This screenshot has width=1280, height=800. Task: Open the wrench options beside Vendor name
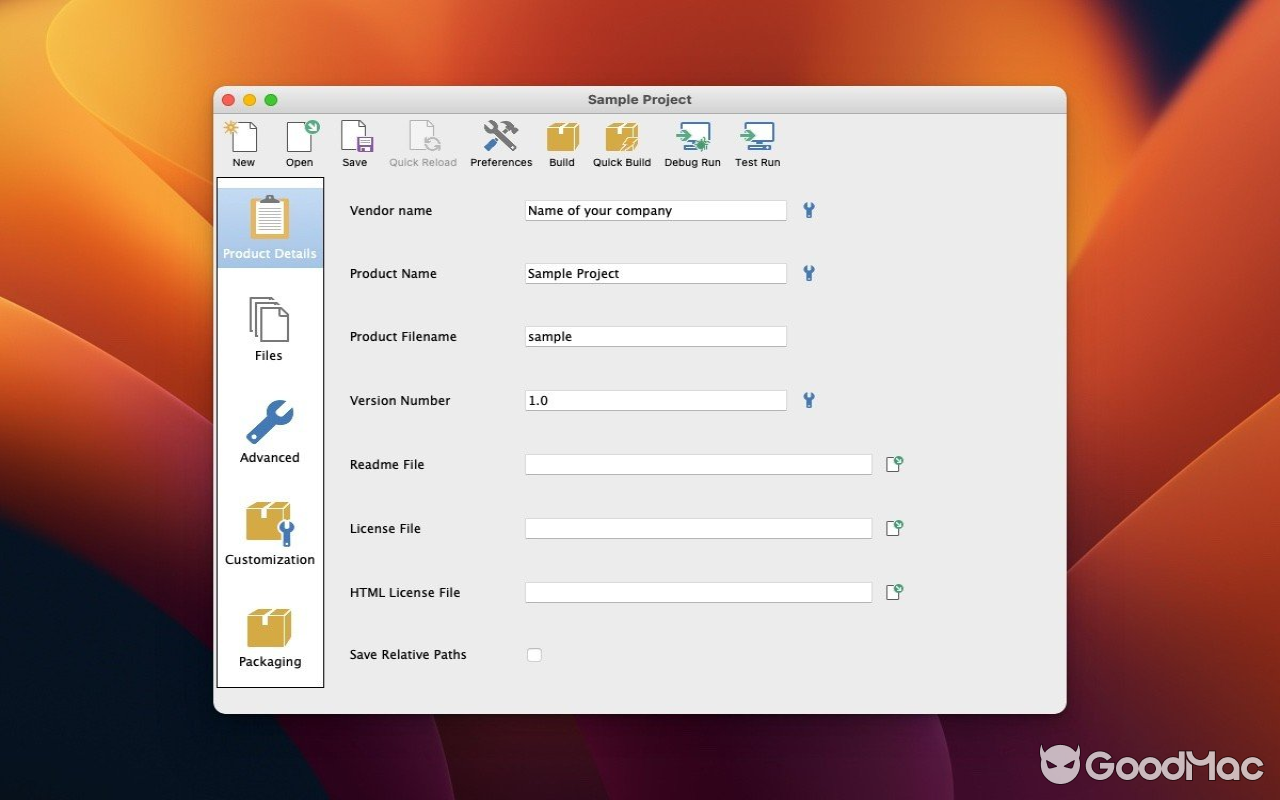(x=808, y=210)
